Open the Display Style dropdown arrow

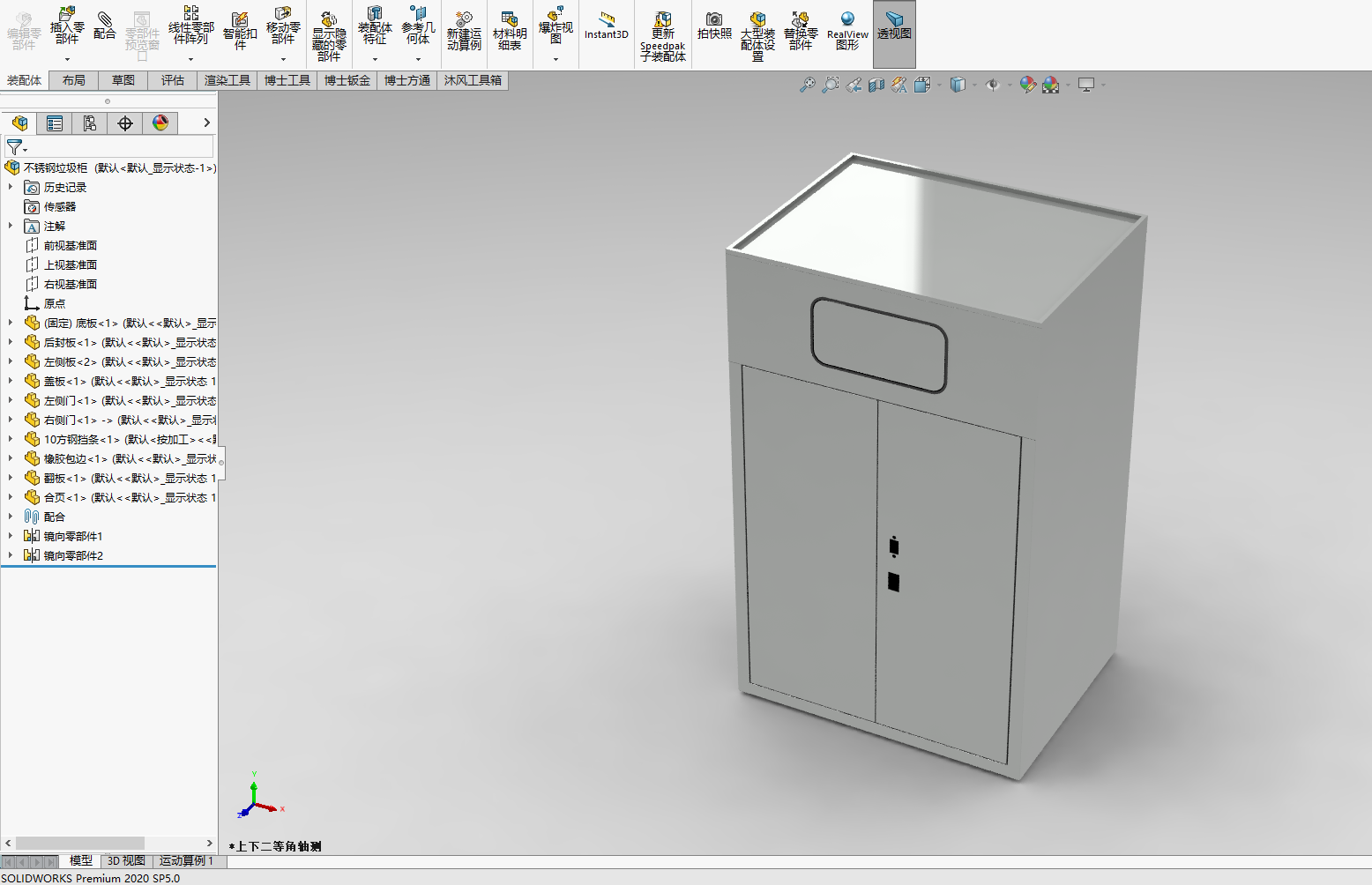click(974, 86)
